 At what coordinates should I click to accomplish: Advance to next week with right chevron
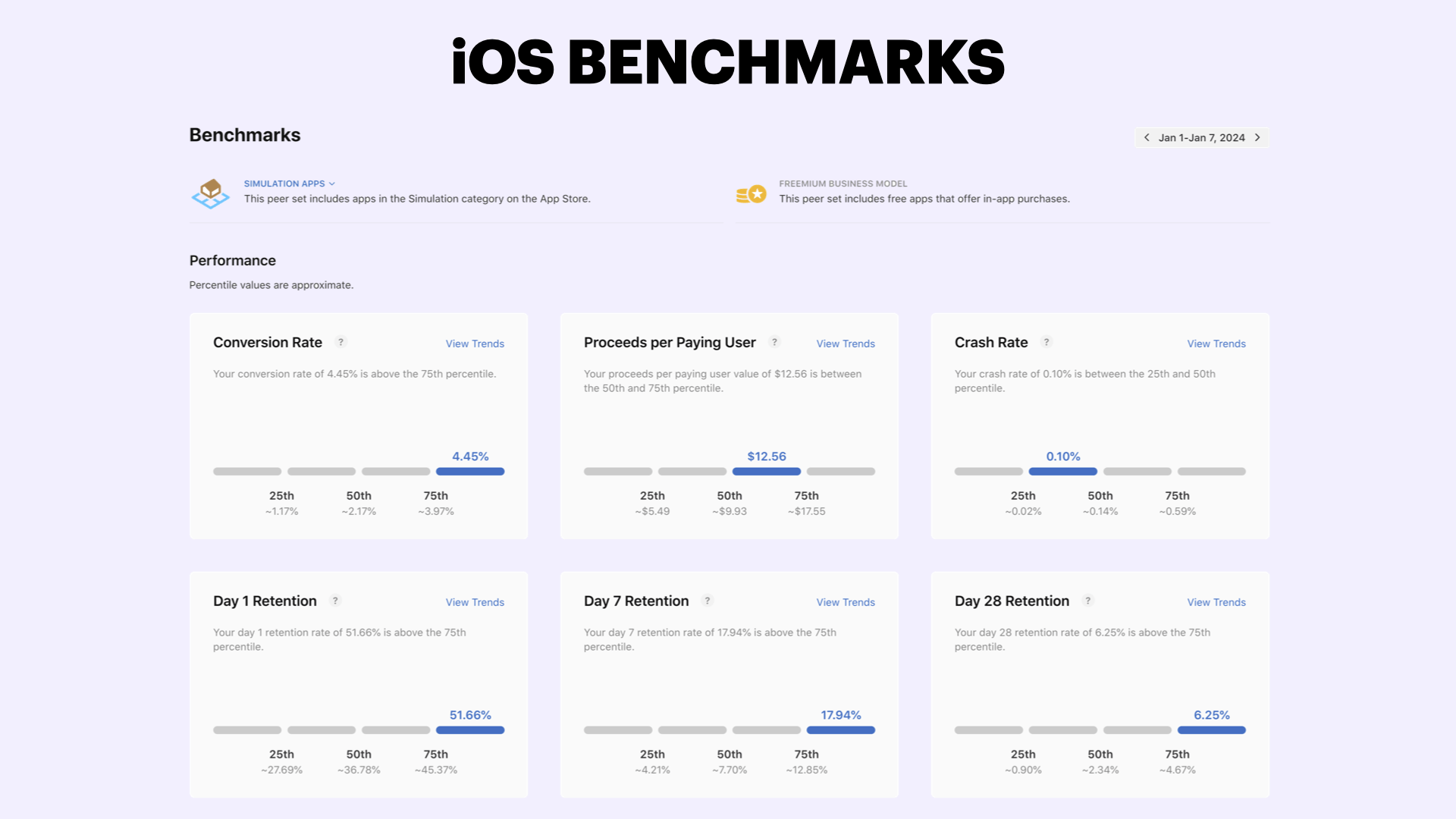1257,137
